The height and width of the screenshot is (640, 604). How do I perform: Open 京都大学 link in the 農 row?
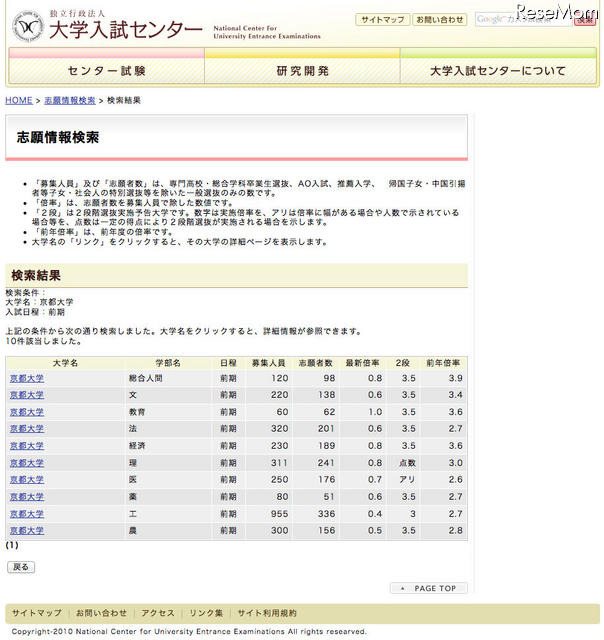pyautogui.click(x=27, y=530)
